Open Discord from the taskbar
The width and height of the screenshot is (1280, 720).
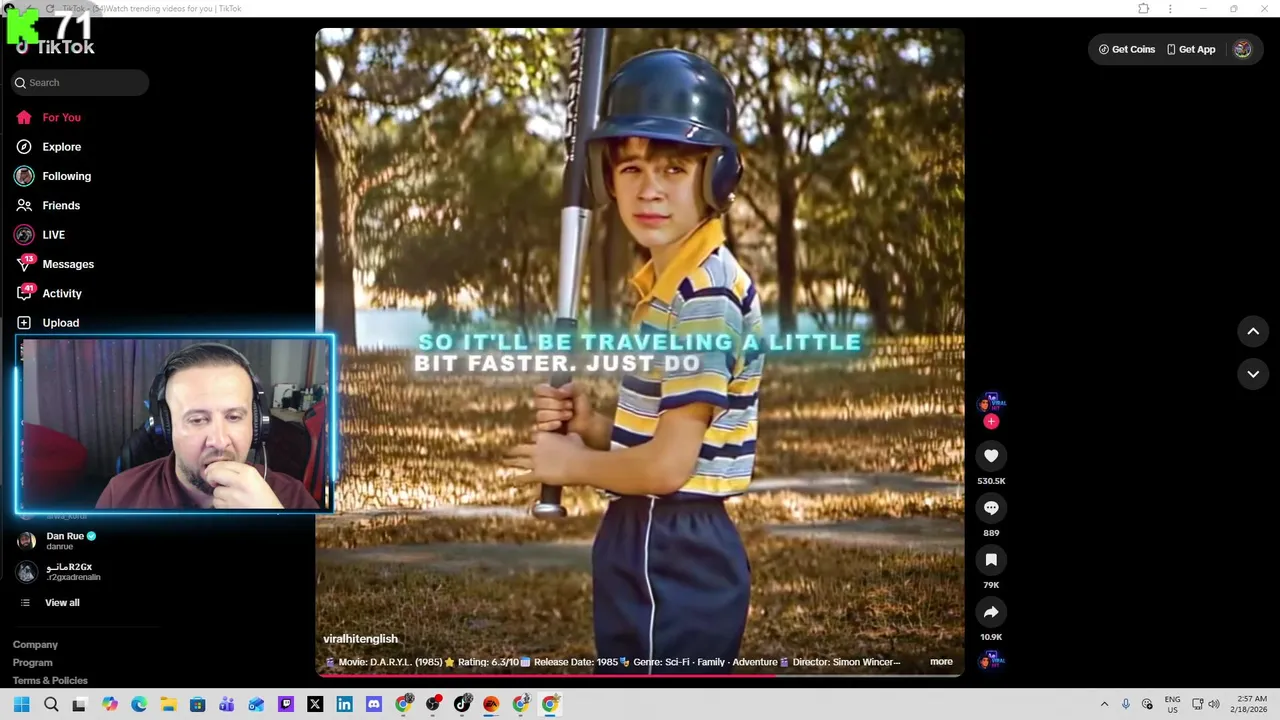point(374,705)
